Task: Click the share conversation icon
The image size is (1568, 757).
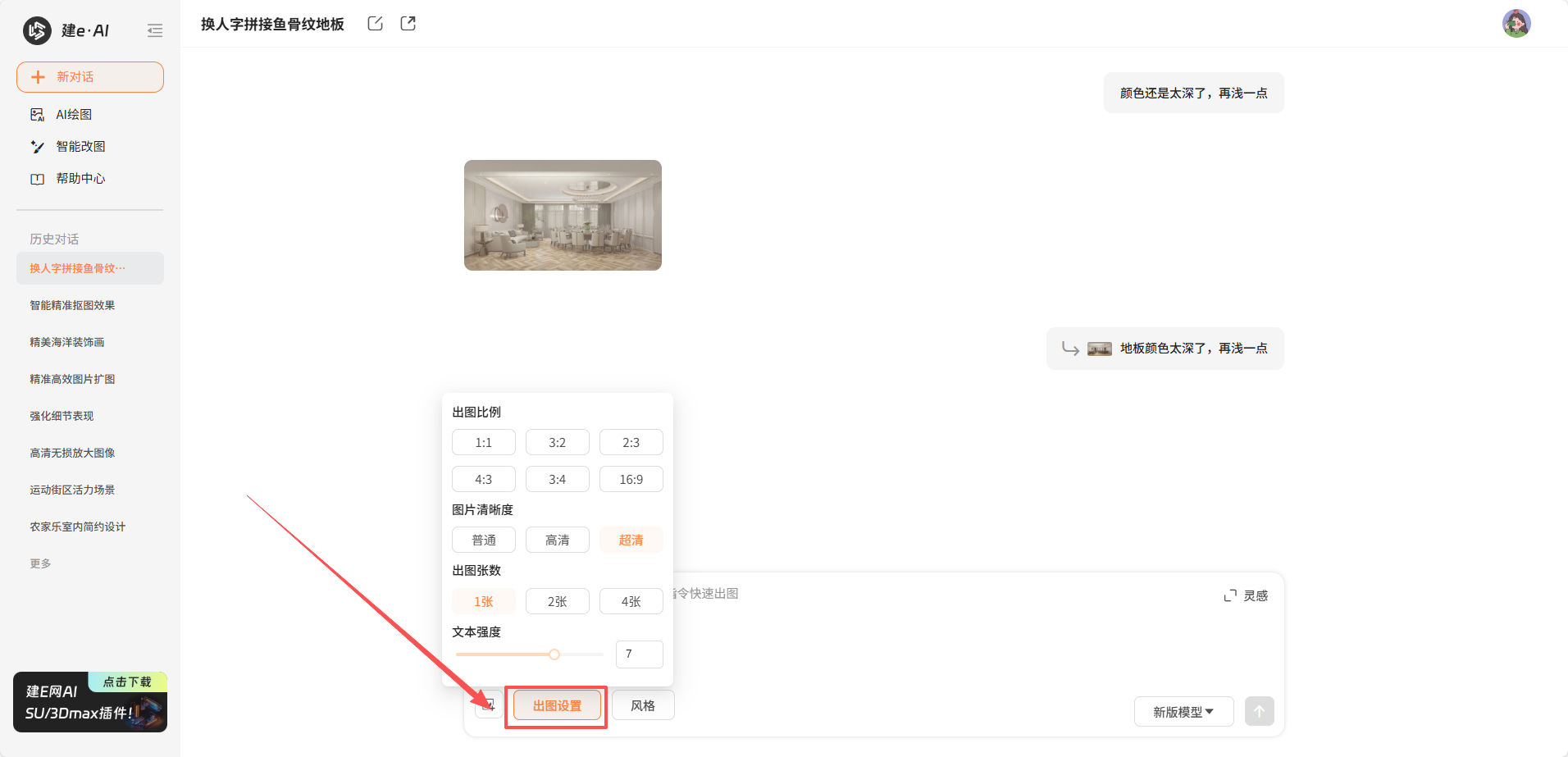Action: pos(408,24)
